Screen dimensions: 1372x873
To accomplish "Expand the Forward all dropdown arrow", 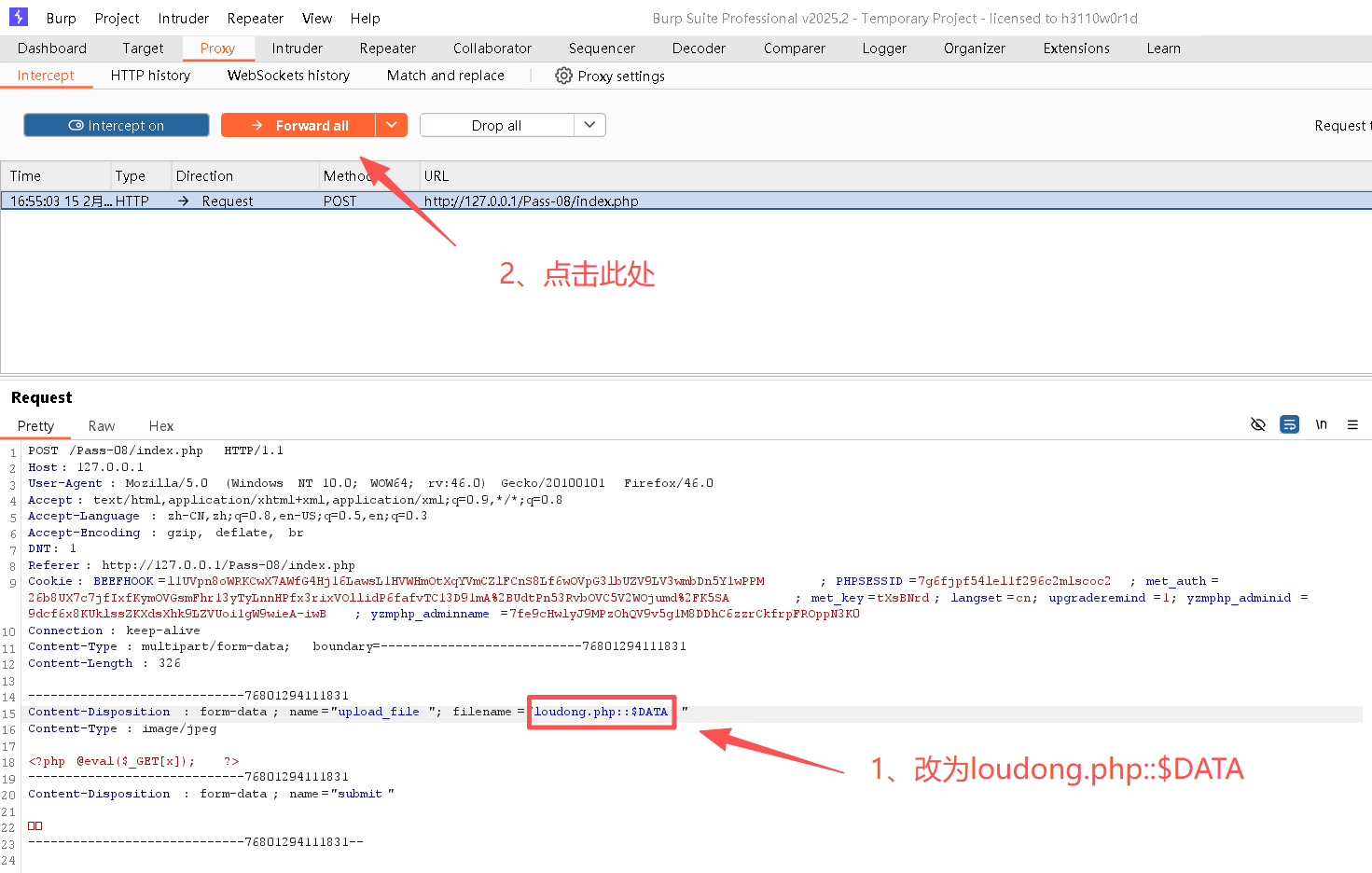I will 392,125.
